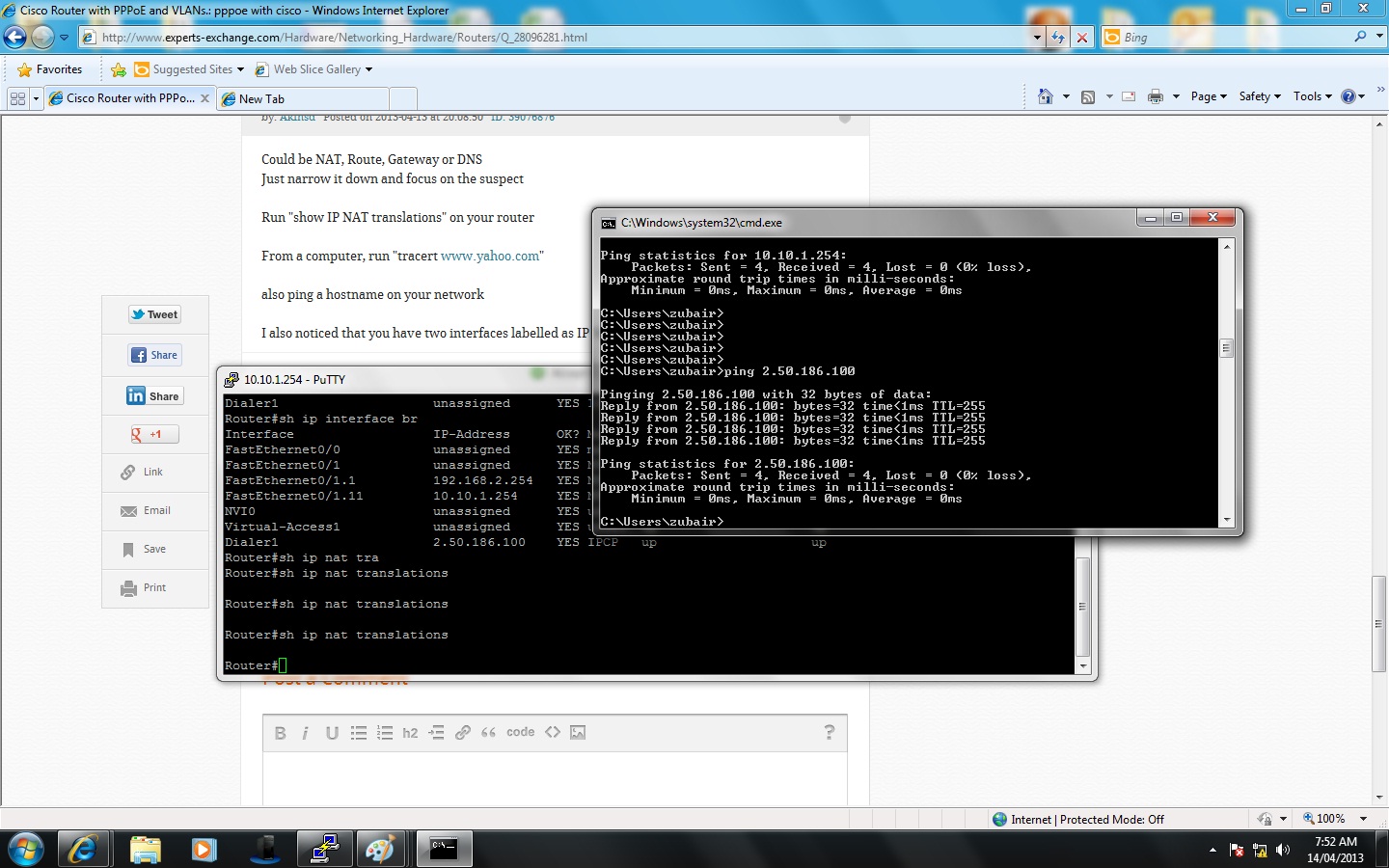Open the Tools menu dropdown
Viewport: 1389px width, 868px height.
click(x=1313, y=96)
